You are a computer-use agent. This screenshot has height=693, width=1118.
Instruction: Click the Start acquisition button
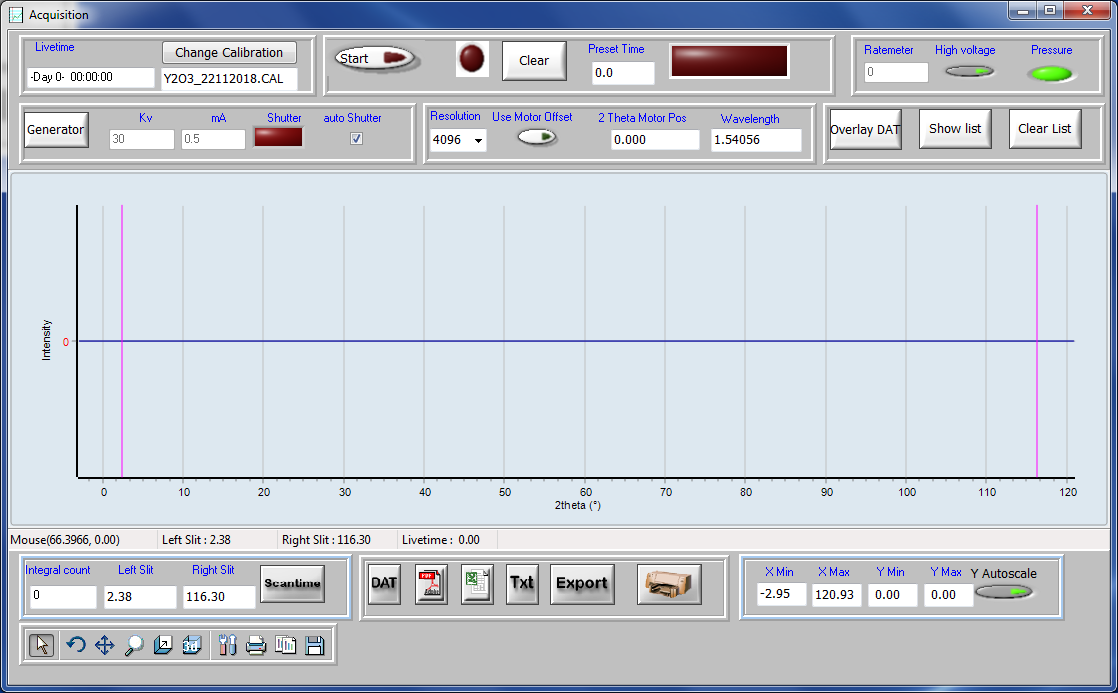pos(375,58)
